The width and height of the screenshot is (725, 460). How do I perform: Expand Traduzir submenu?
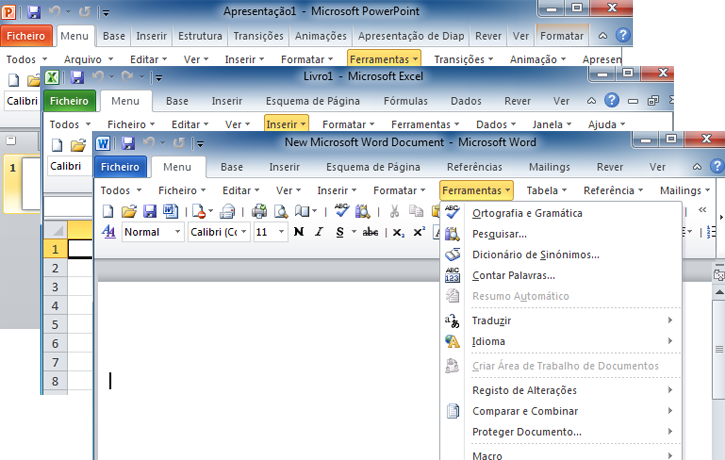[561, 320]
